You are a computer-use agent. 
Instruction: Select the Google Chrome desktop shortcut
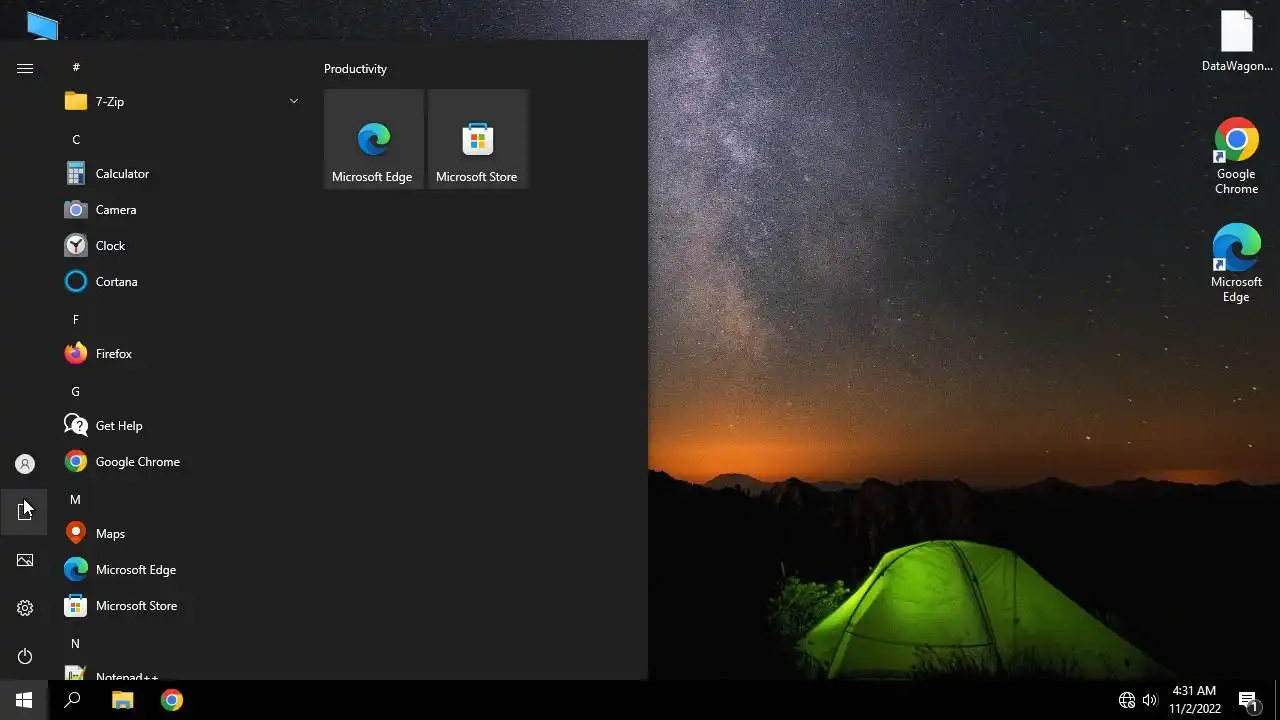[1237, 156]
